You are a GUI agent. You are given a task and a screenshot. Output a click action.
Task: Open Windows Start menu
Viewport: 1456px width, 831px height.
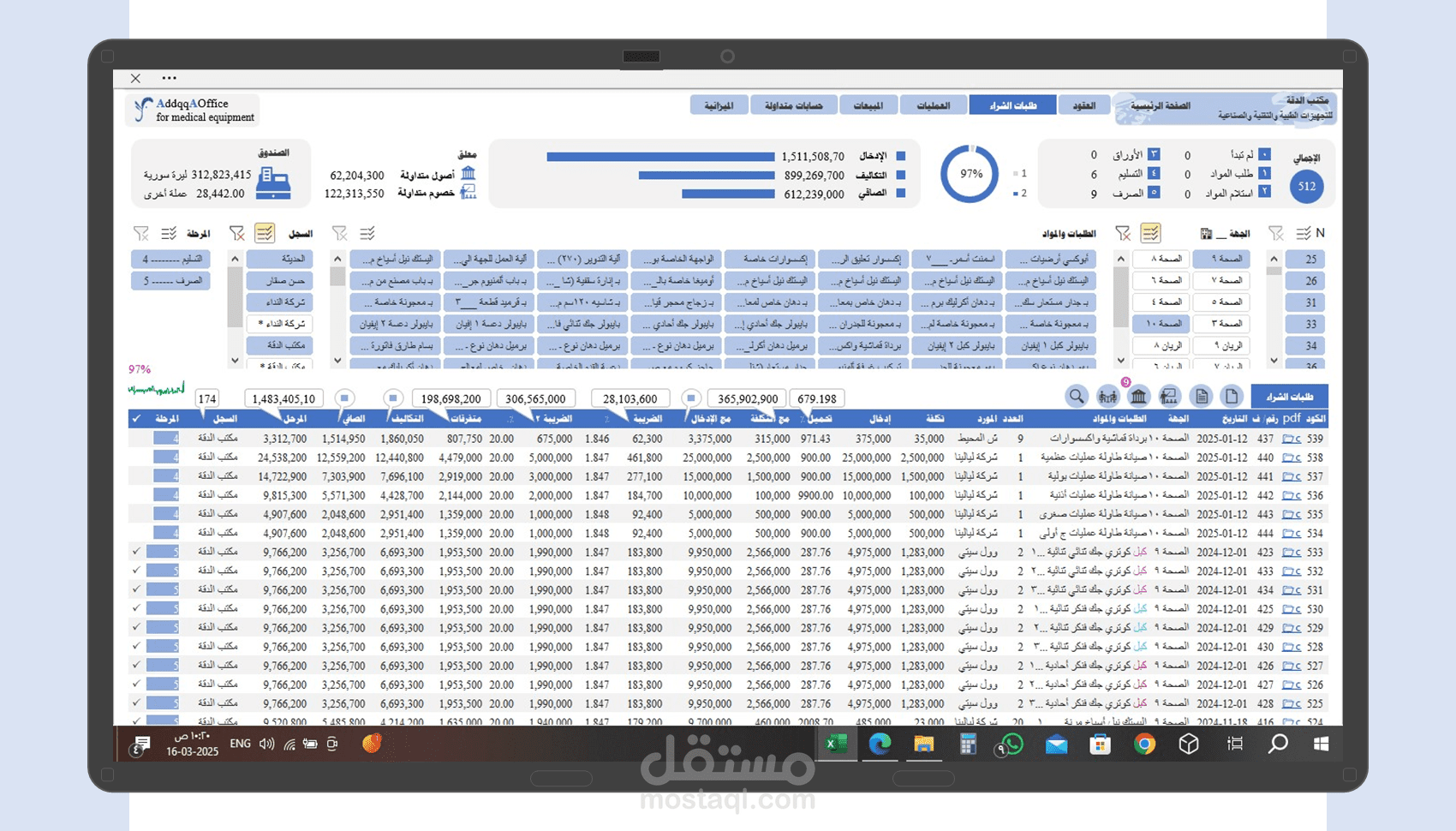[1322, 744]
